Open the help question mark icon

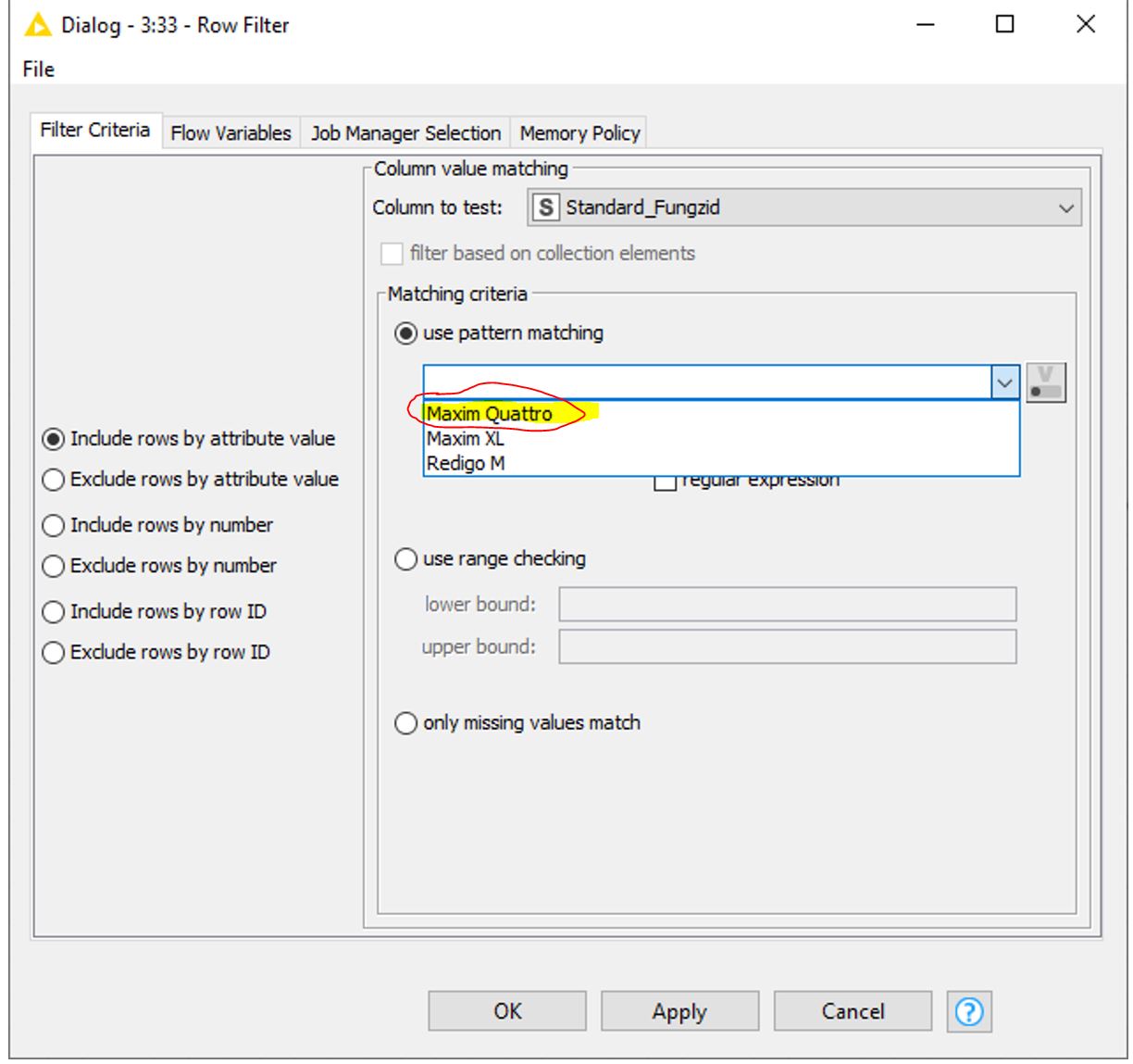pos(969,1011)
